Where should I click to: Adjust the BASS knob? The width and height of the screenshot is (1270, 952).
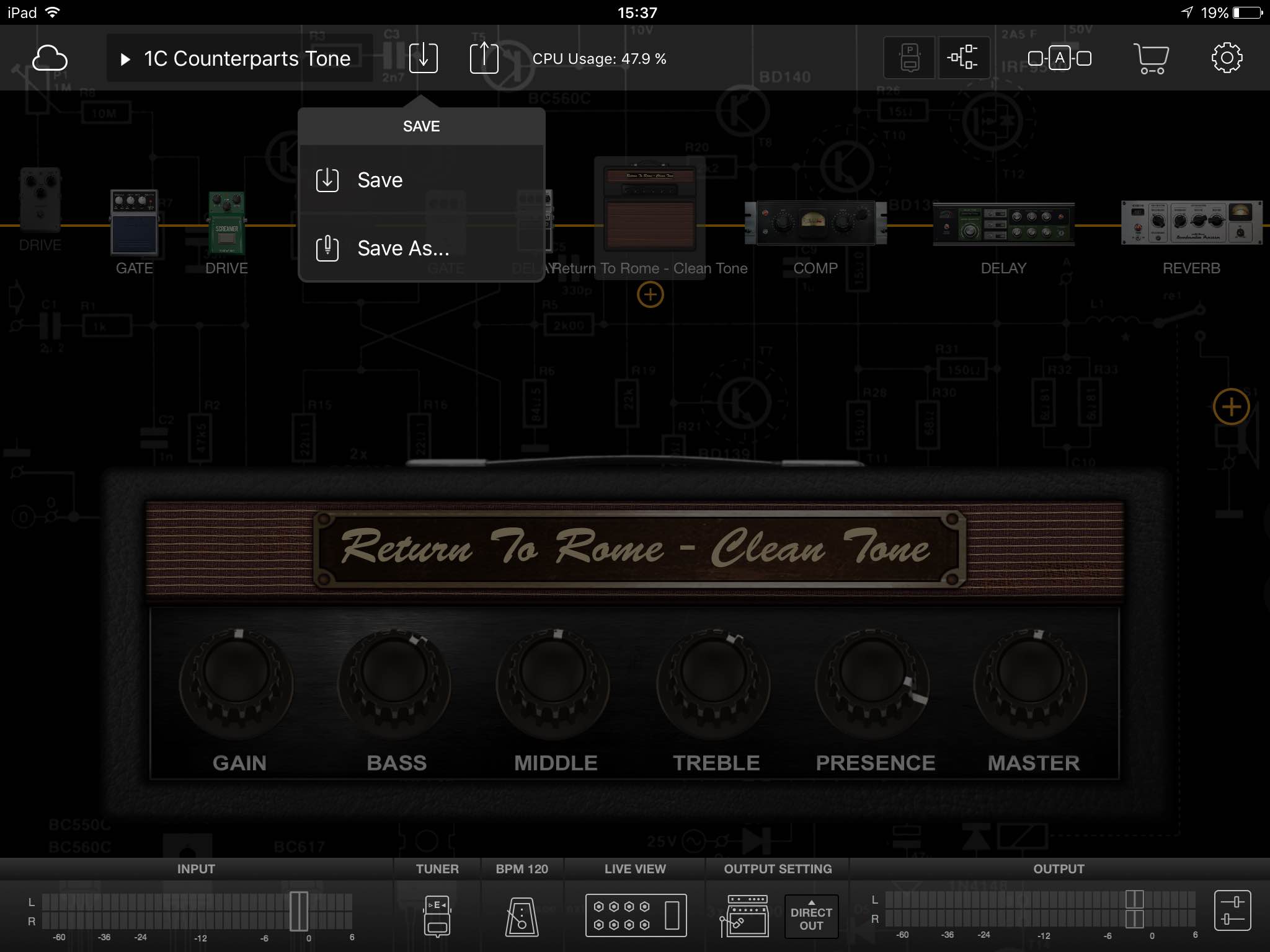(x=394, y=684)
